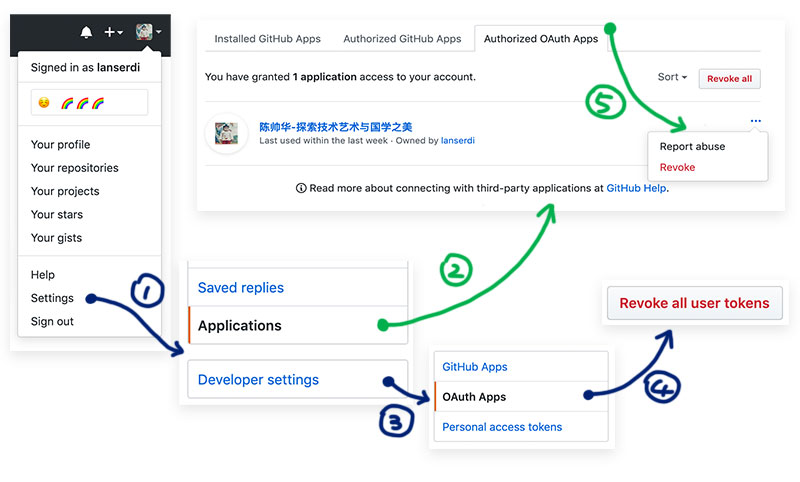The height and width of the screenshot is (482, 800).
Task: Select Applications in settings sidebar
Action: point(298,325)
